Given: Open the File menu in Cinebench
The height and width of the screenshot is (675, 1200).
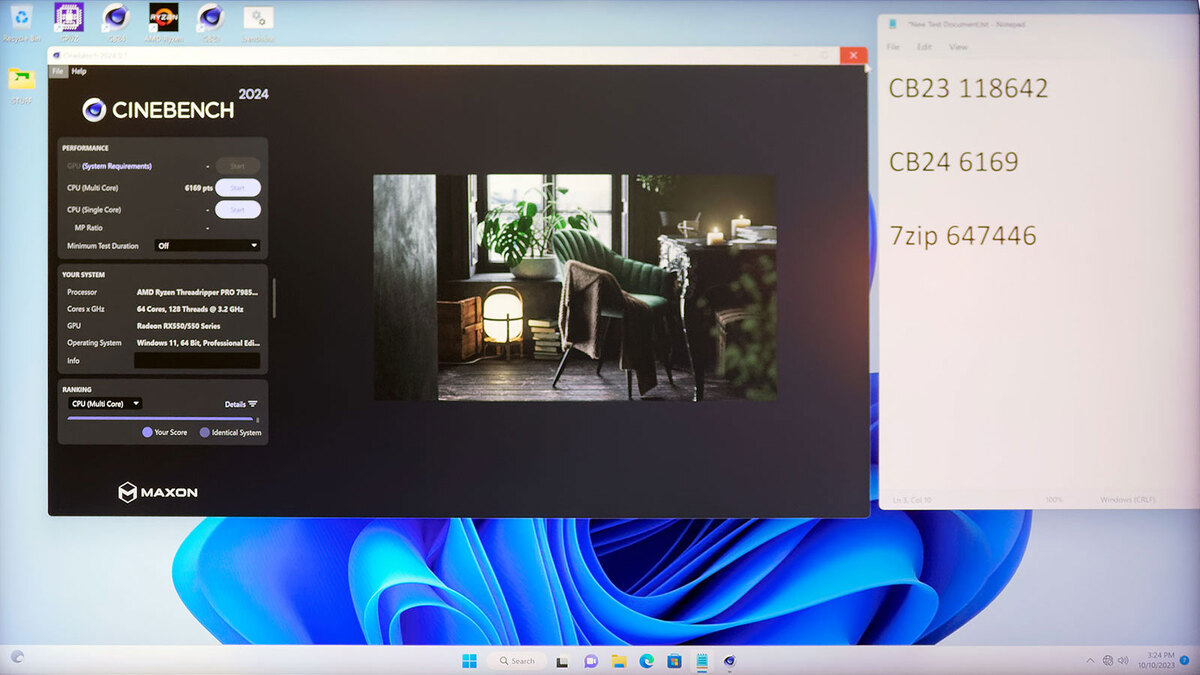Looking at the screenshot, I should point(58,71).
